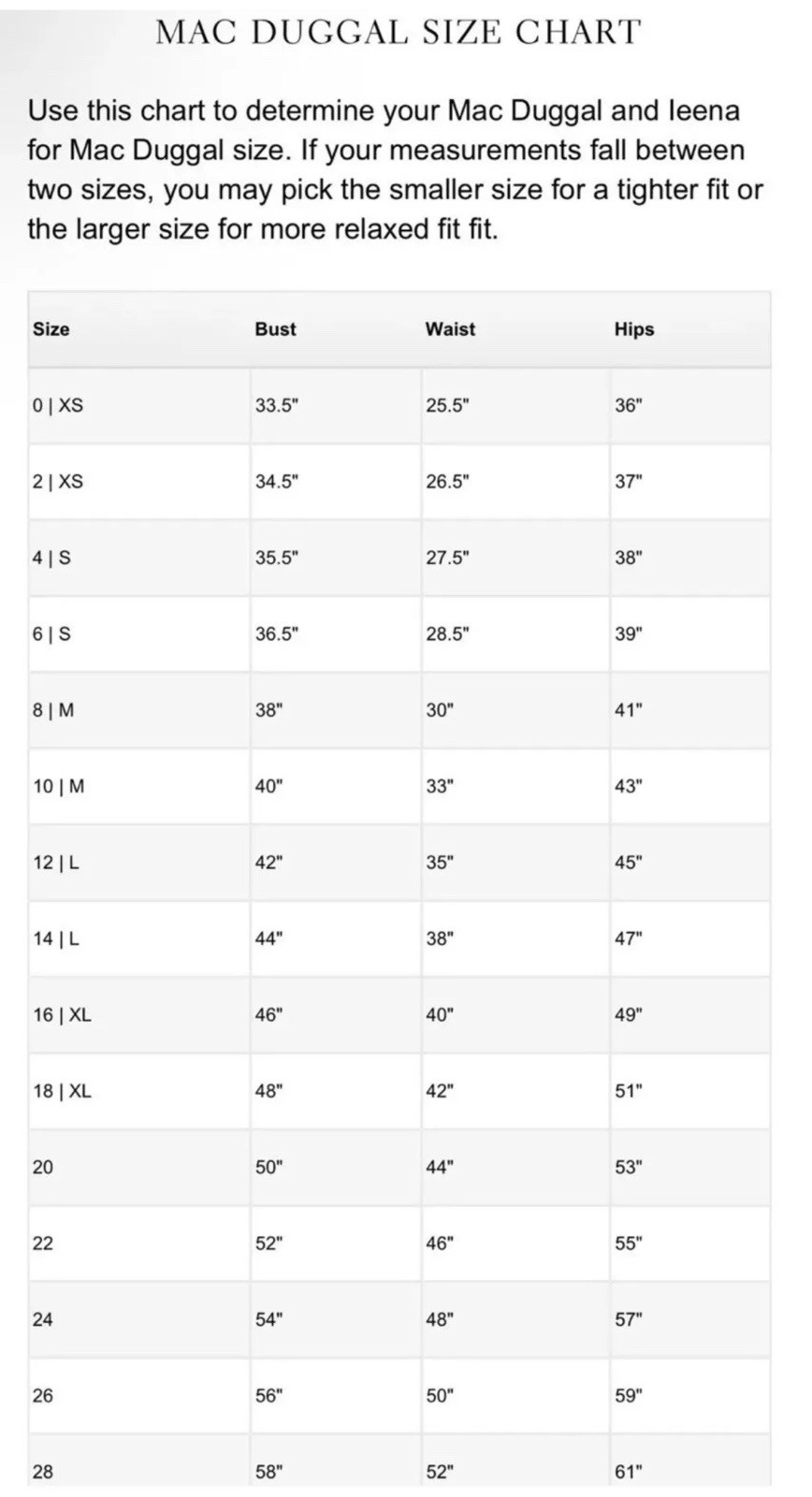812x1497 pixels.
Task: Click the 0 | XS size row label
Action: point(58,405)
